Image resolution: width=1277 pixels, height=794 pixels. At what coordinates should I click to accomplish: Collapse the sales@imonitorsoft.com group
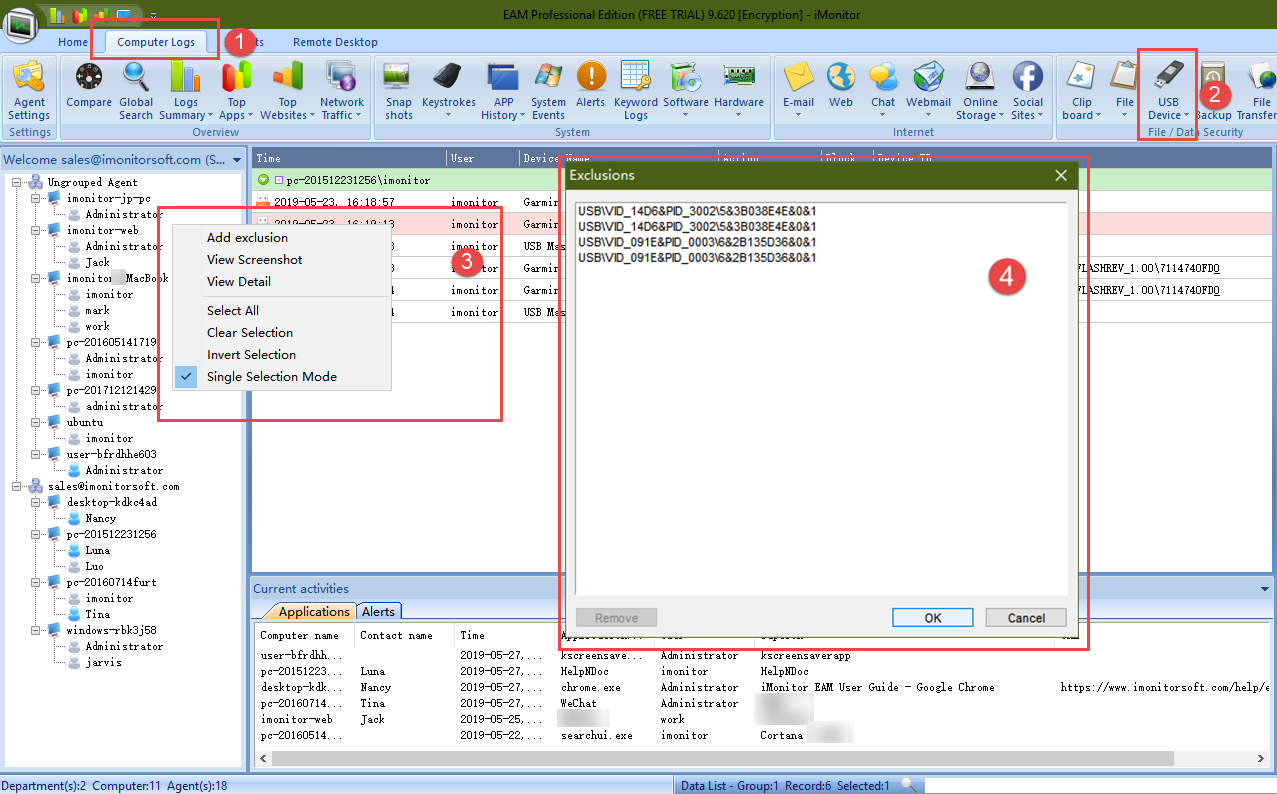point(16,486)
